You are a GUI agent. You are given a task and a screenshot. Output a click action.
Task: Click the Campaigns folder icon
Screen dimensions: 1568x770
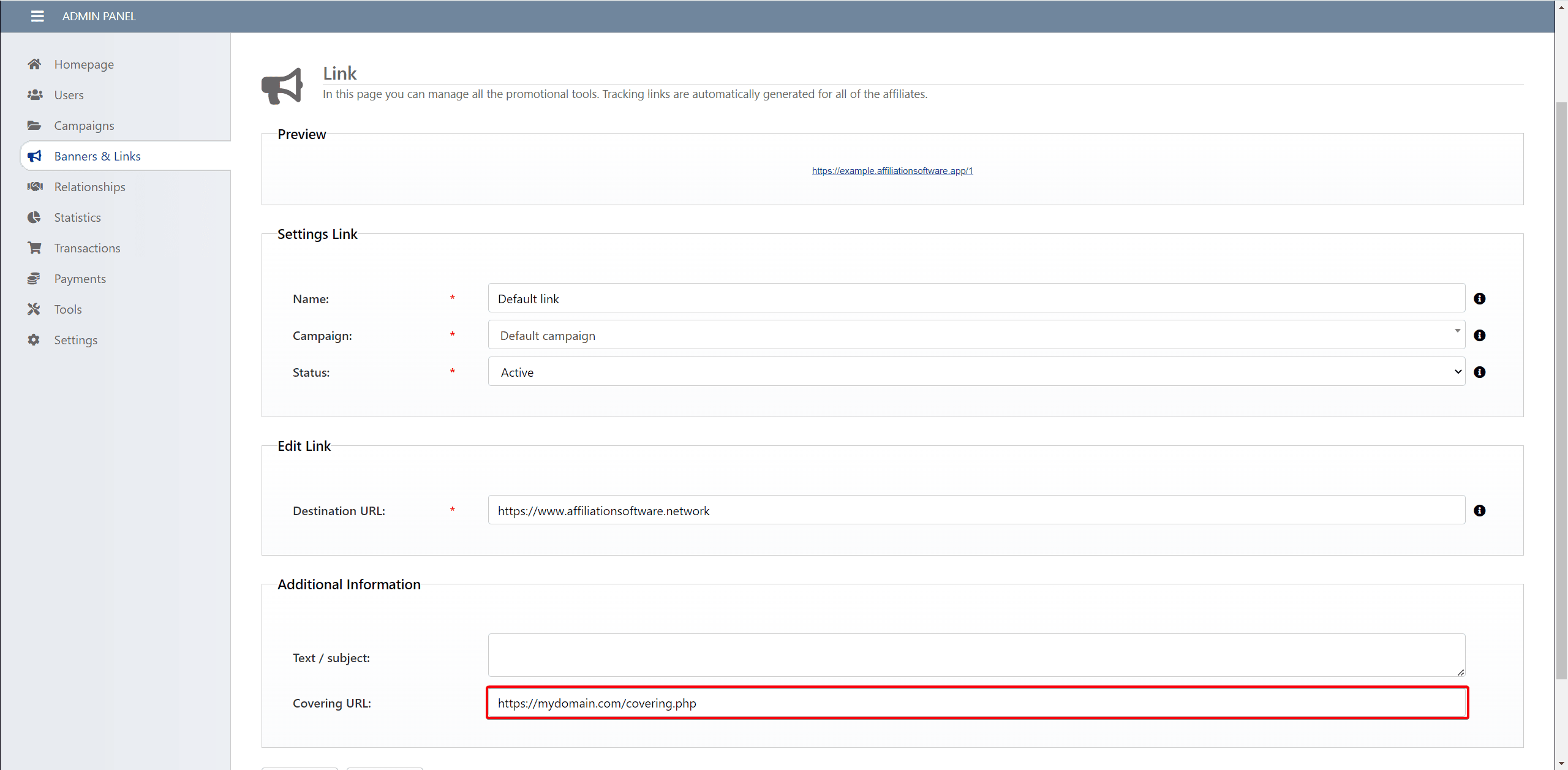34,126
